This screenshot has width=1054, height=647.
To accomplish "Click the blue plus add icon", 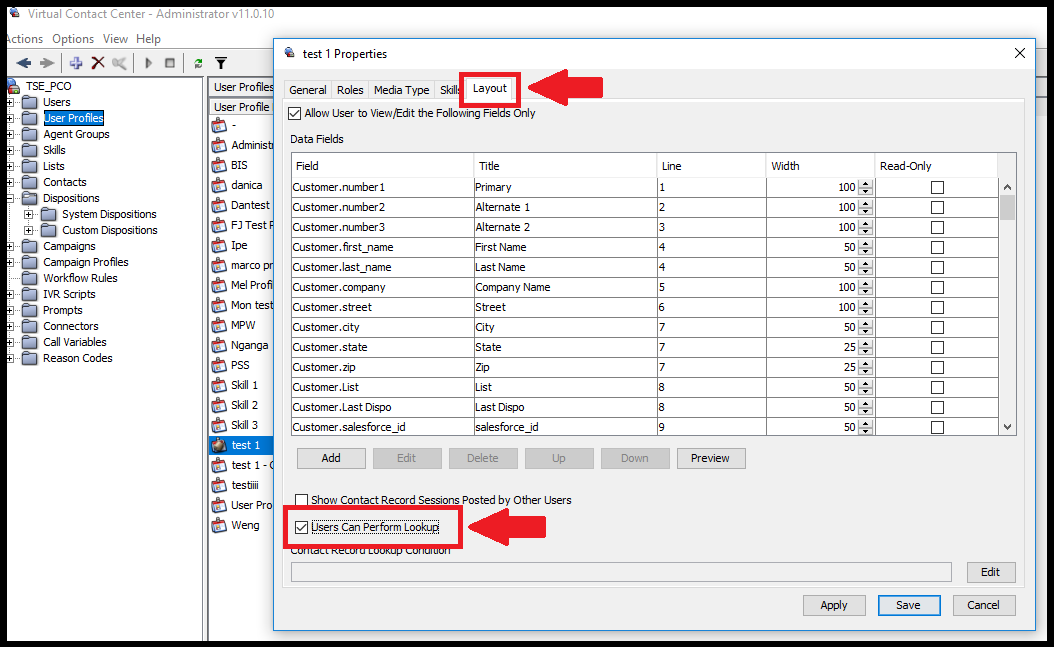I will (x=76, y=63).
